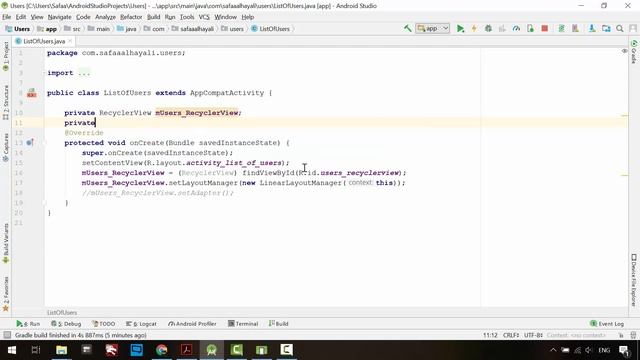Click the main breadcrumb folder
The height and width of the screenshot is (360, 640).
point(99,29)
